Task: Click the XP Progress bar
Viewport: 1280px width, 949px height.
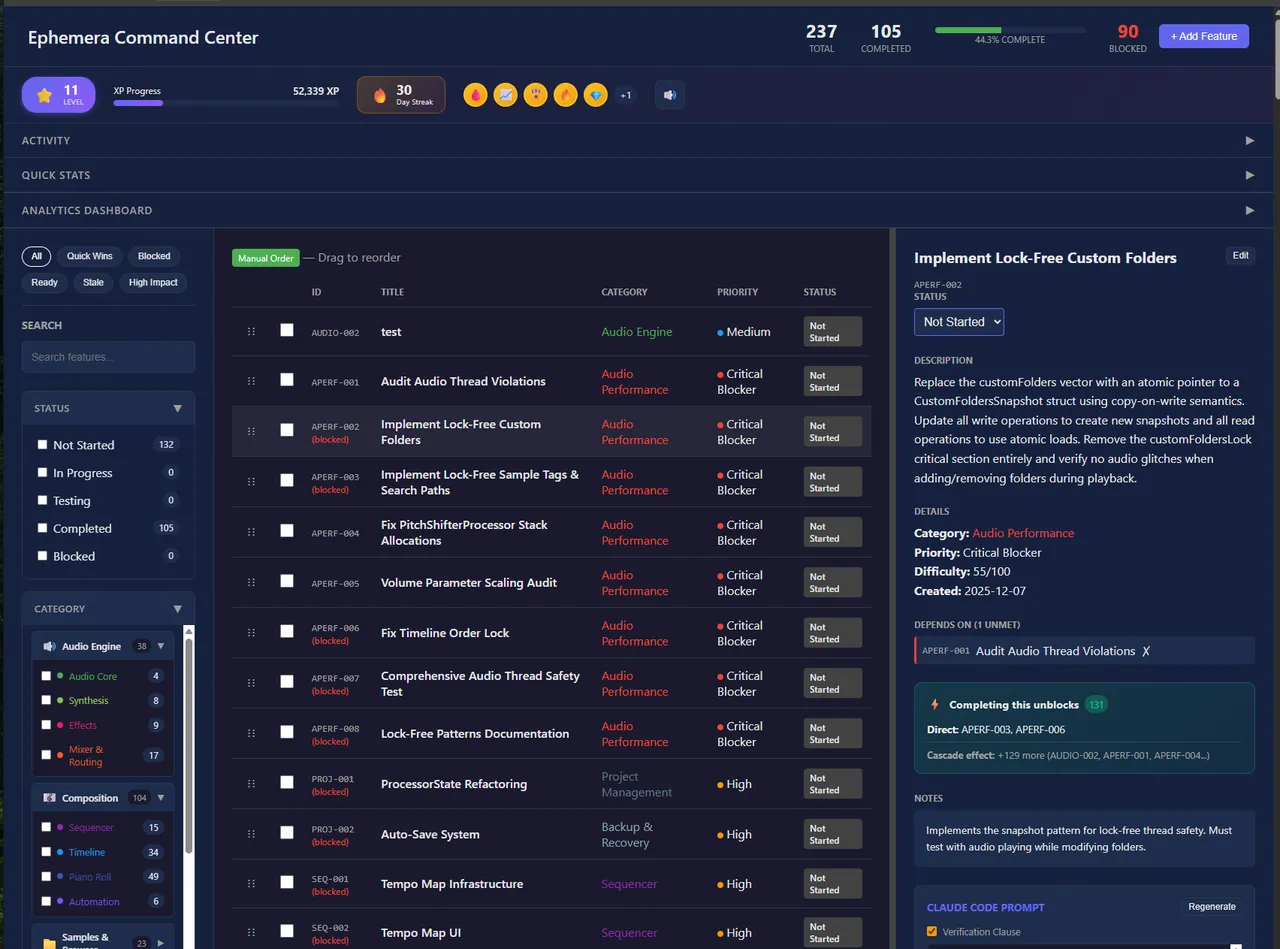Action: point(226,103)
